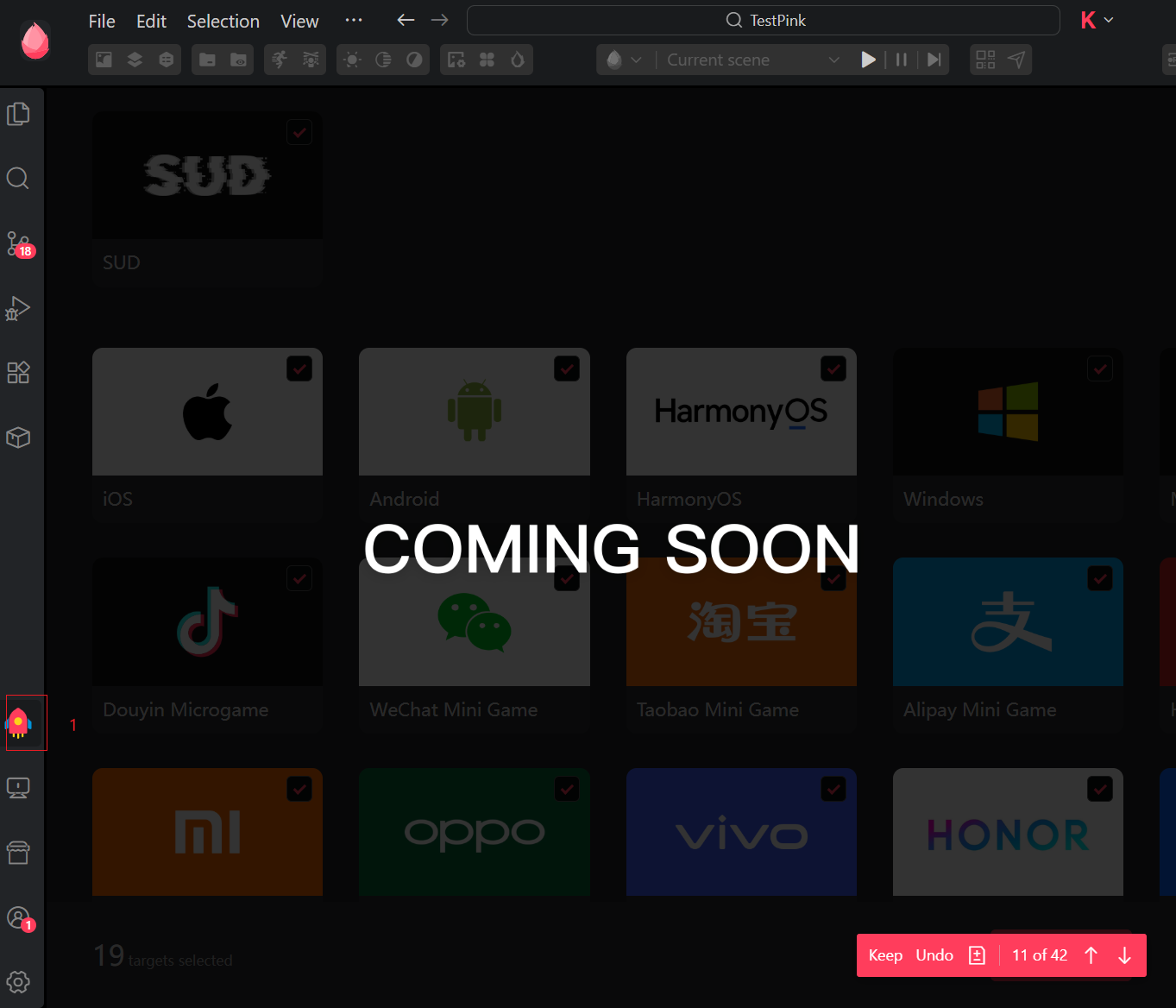This screenshot has width=1176, height=1008.
Task: Open the View menu
Action: (x=299, y=21)
